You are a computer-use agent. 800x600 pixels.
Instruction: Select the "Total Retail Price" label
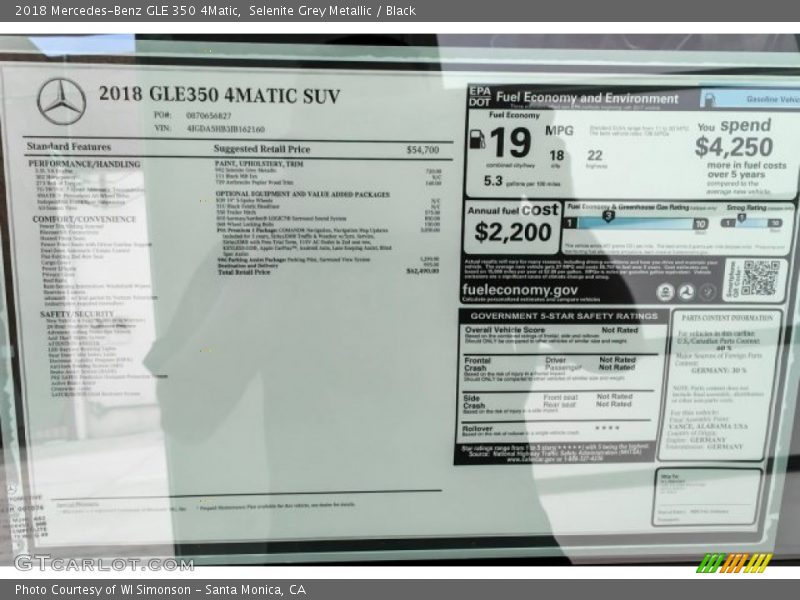click(244, 272)
